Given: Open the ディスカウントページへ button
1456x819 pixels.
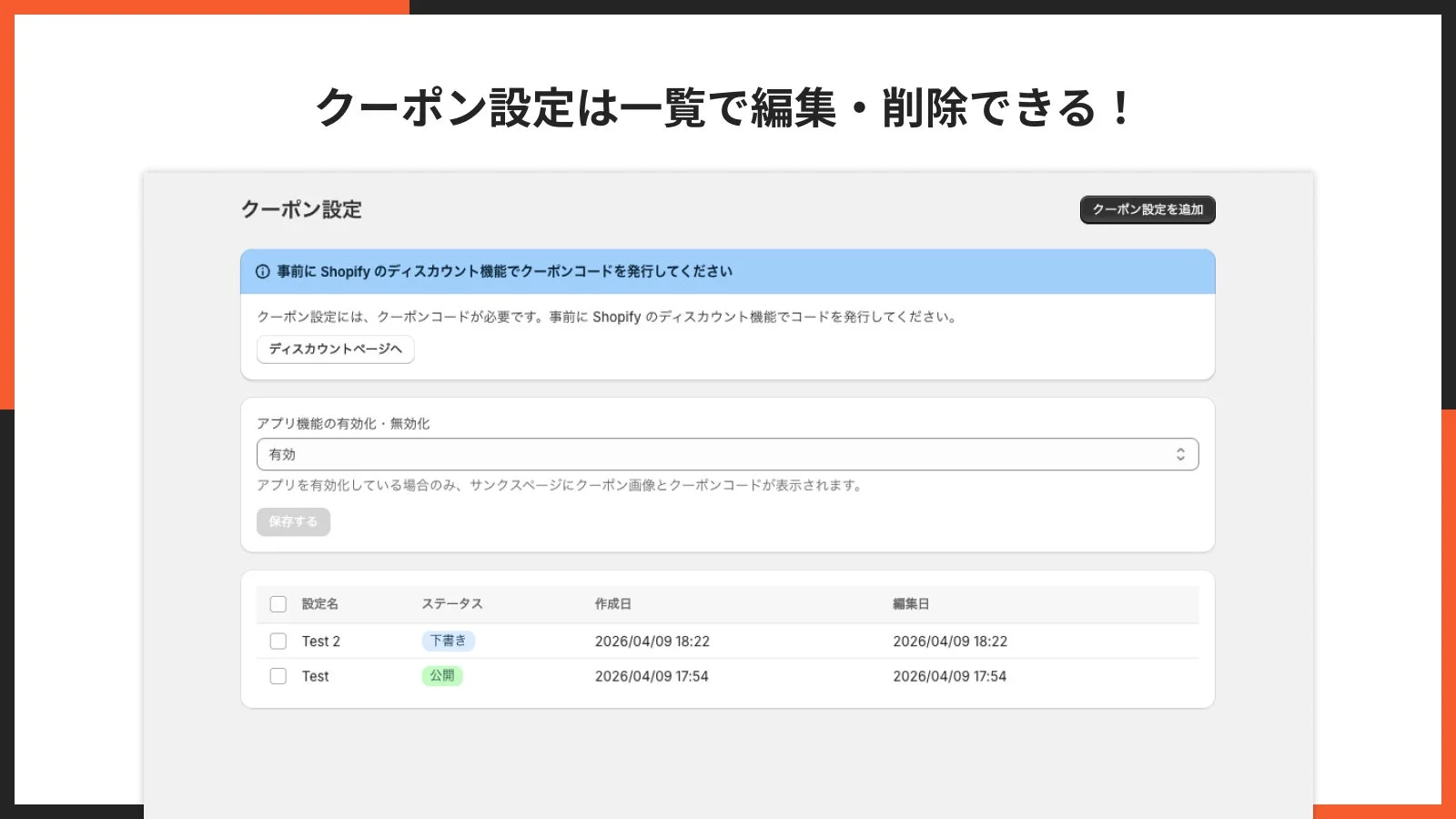Looking at the screenshot, I should pyautogui.click(x=335, y=349).
